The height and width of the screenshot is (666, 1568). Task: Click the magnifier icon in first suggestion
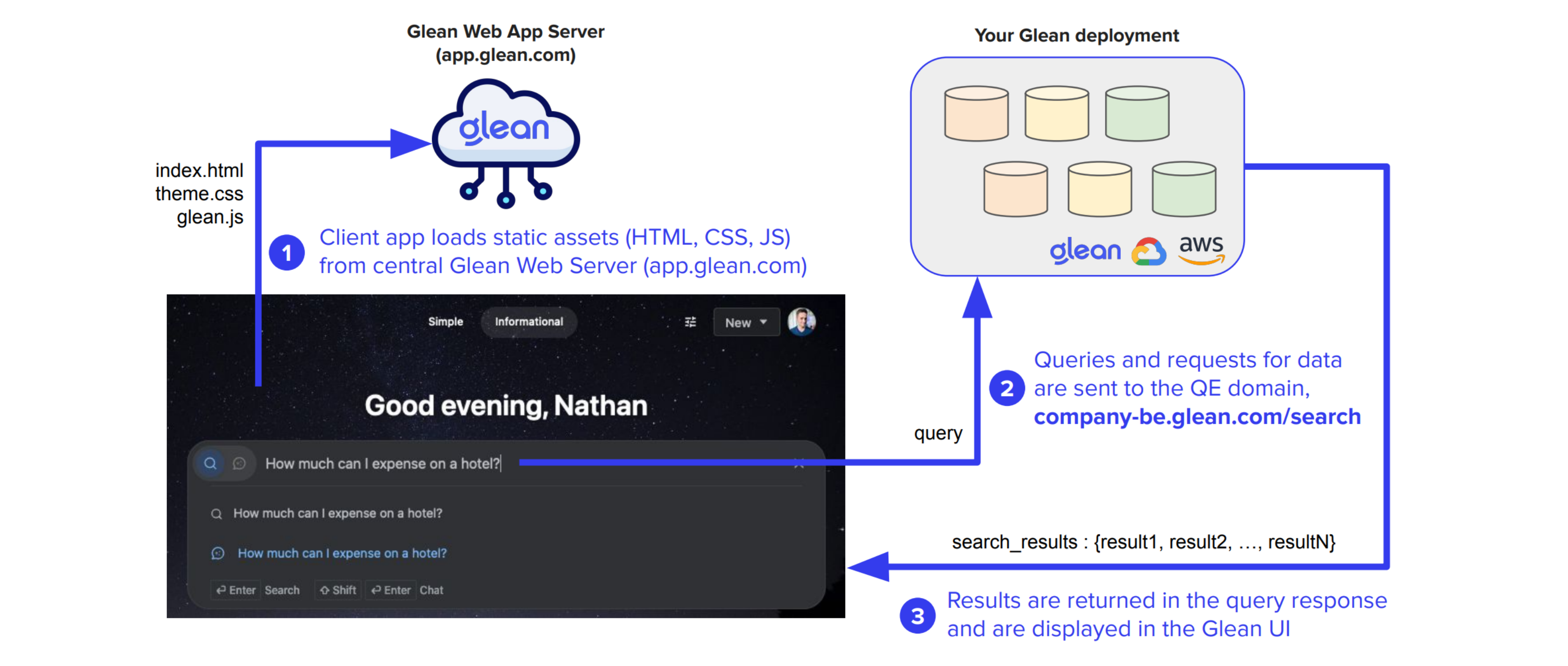click(x=216, y=514)
